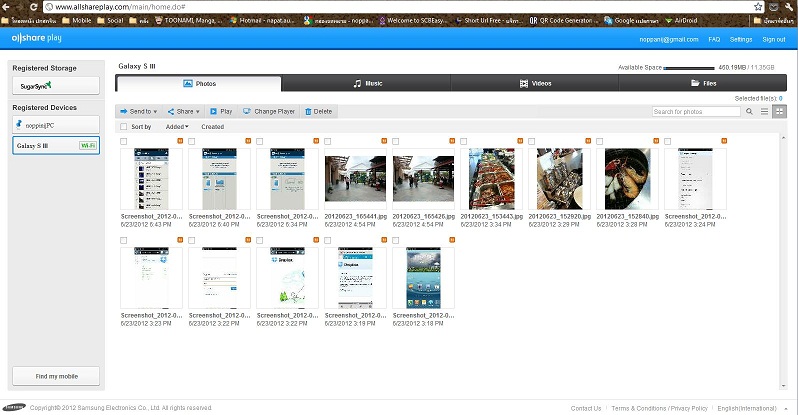The image size is (798, 415).
Task: Switch to list view icon
Action: (x=764, y=112)
